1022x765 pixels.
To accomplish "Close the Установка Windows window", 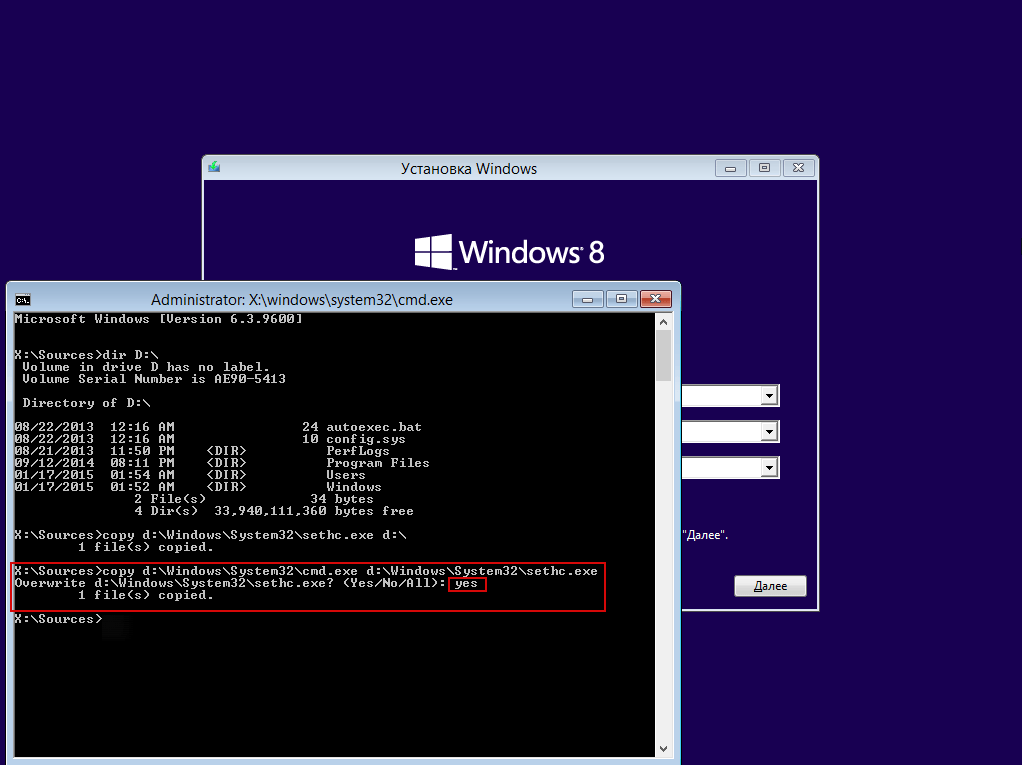I will click(798, 168).
